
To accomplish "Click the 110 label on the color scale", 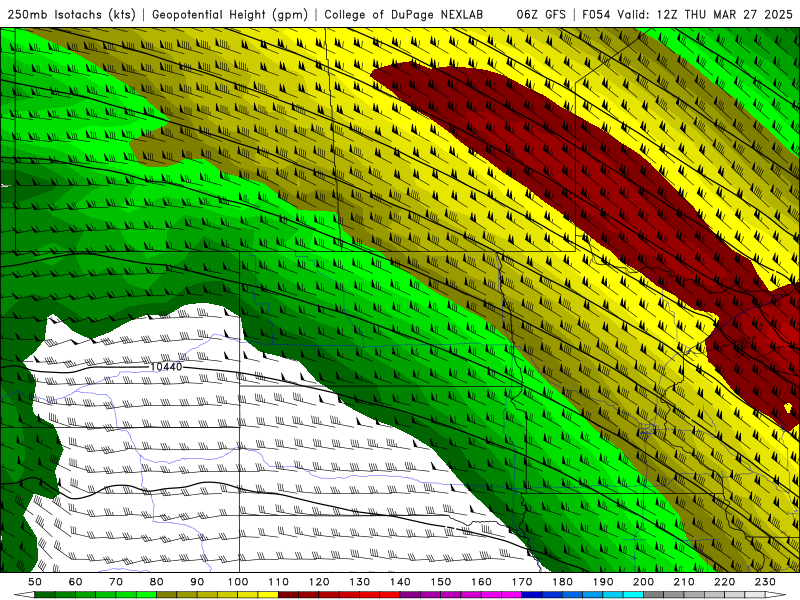I will [279, 582].
